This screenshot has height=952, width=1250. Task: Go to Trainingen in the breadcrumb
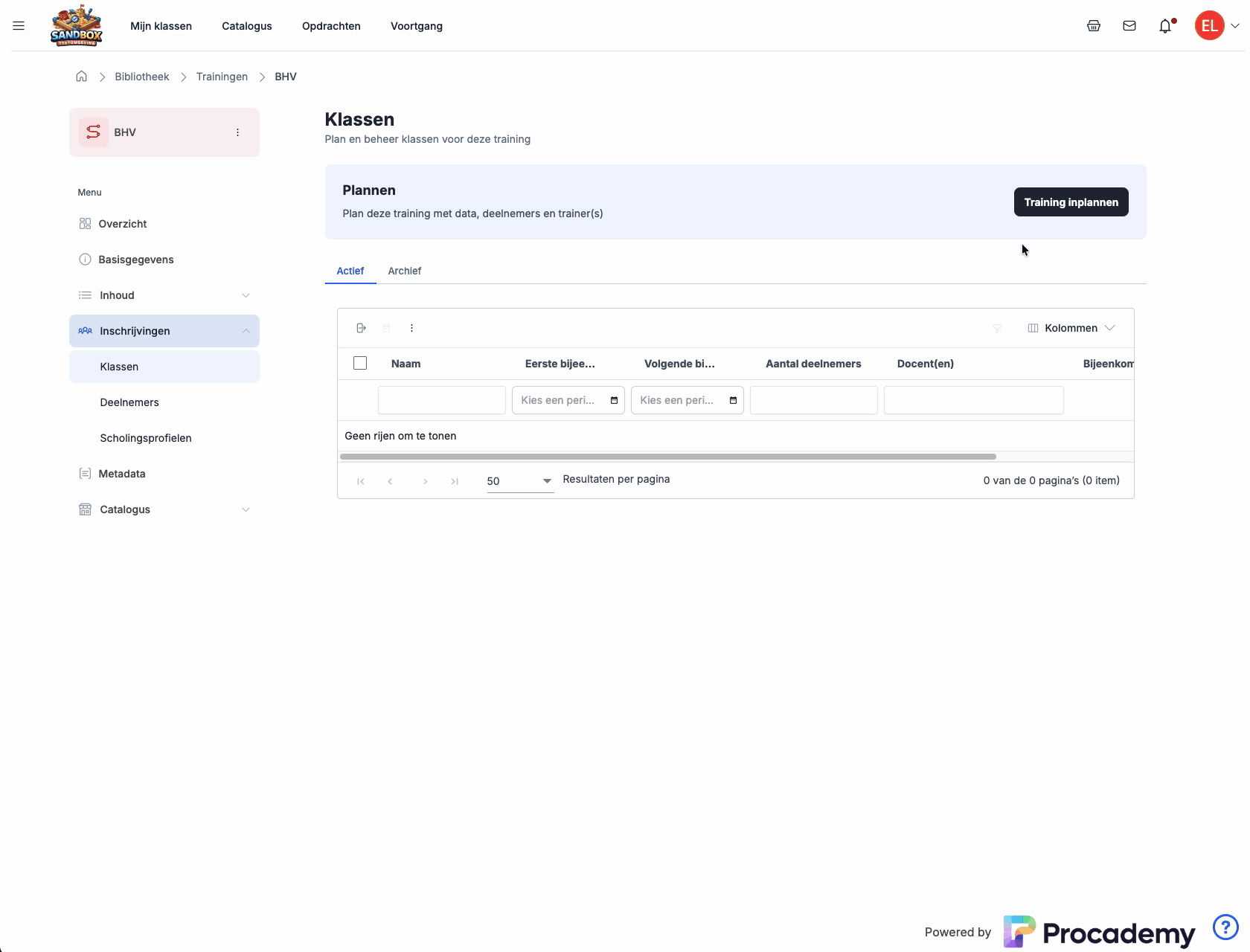(222, 77)
